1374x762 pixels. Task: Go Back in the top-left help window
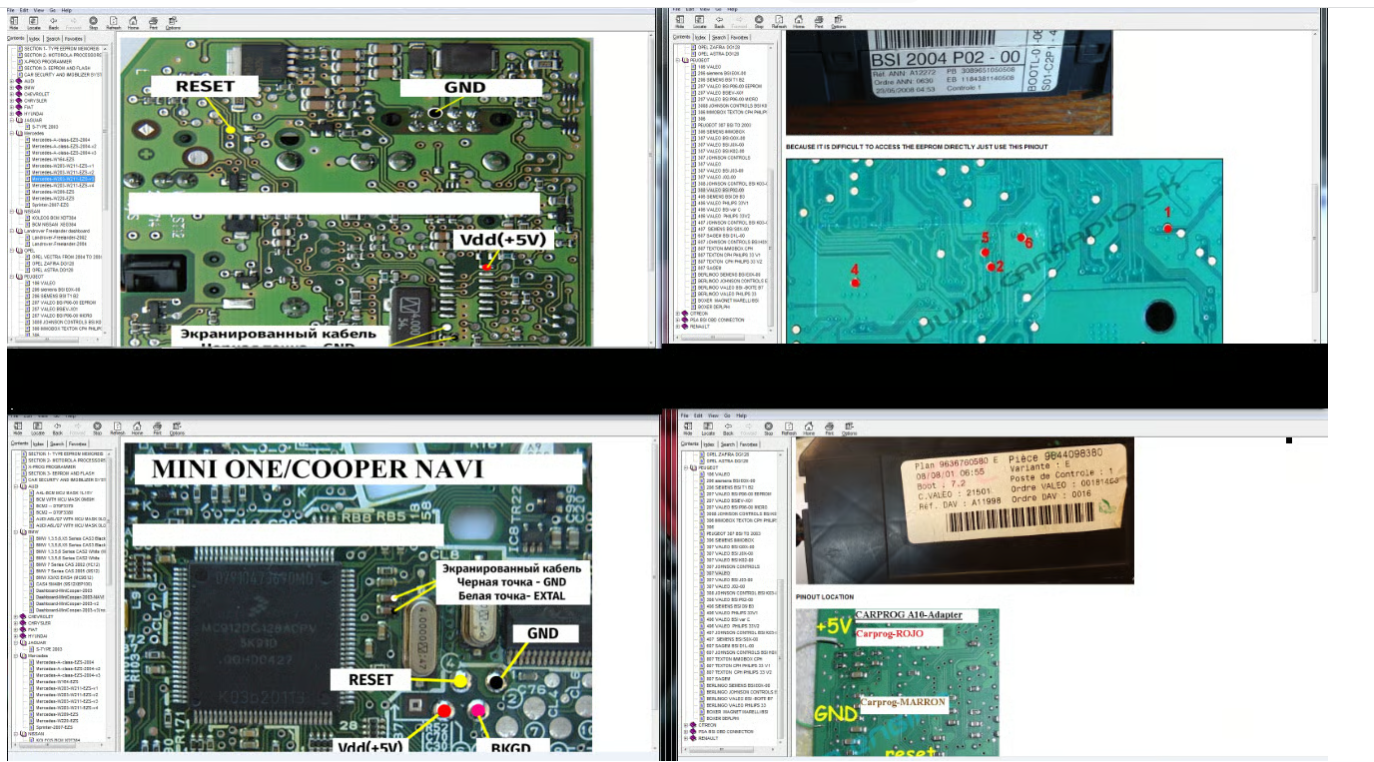click(x=53, y=22)
